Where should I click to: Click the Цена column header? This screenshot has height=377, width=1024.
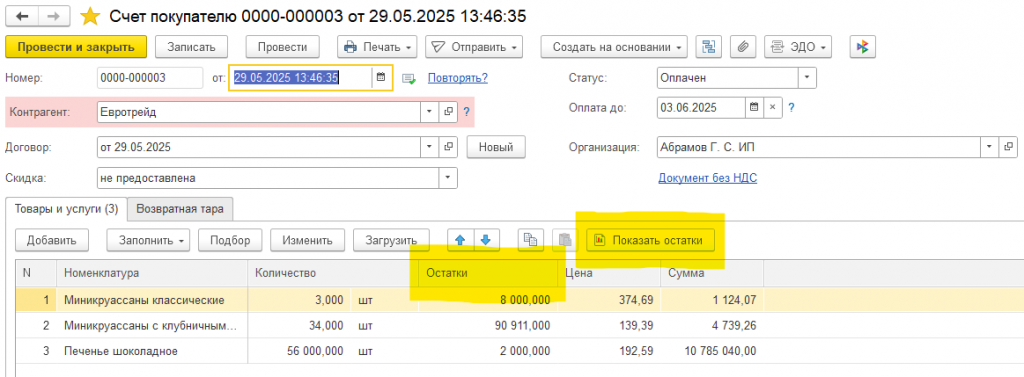pos(608,273)
